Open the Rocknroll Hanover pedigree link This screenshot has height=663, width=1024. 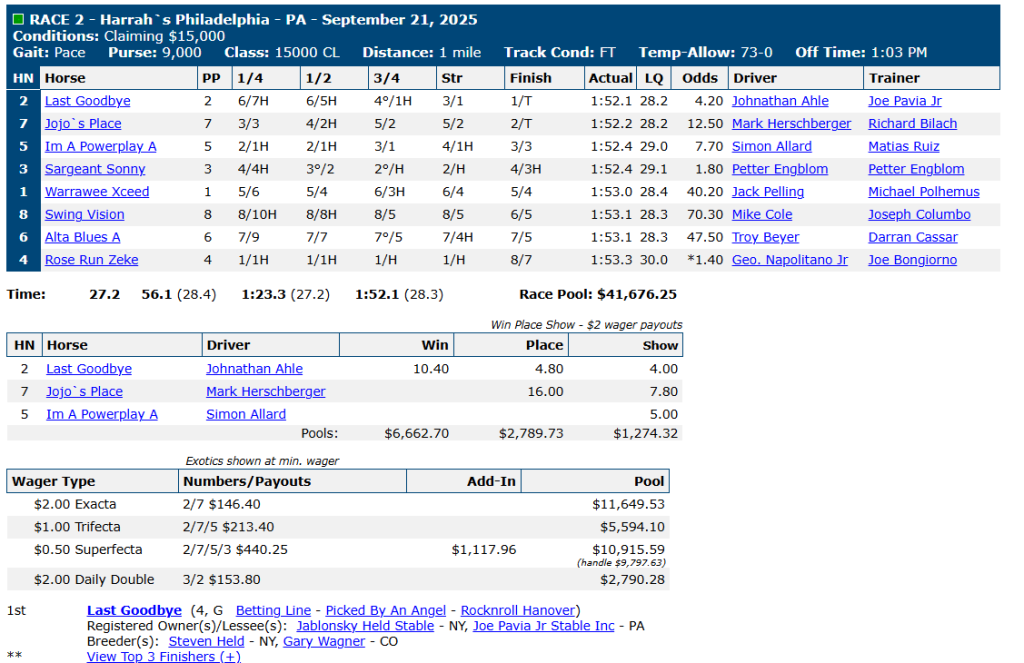517,610
